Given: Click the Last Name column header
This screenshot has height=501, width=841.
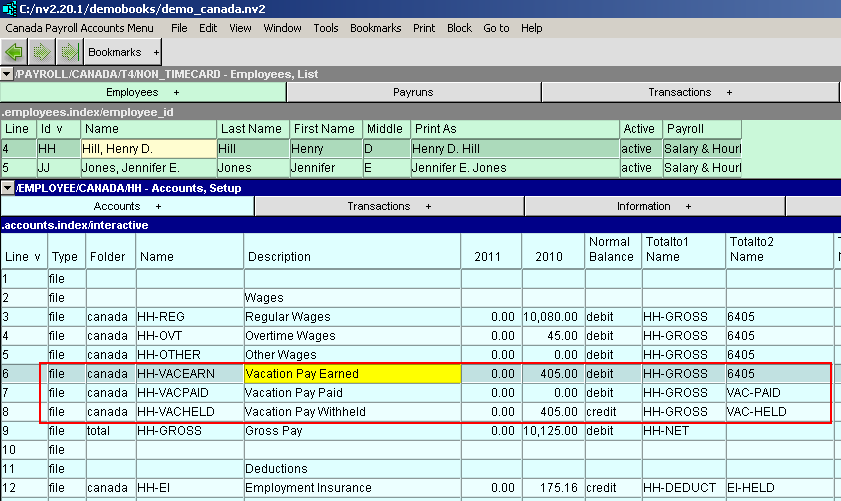Looking at the screenshot, I should 252,129.
